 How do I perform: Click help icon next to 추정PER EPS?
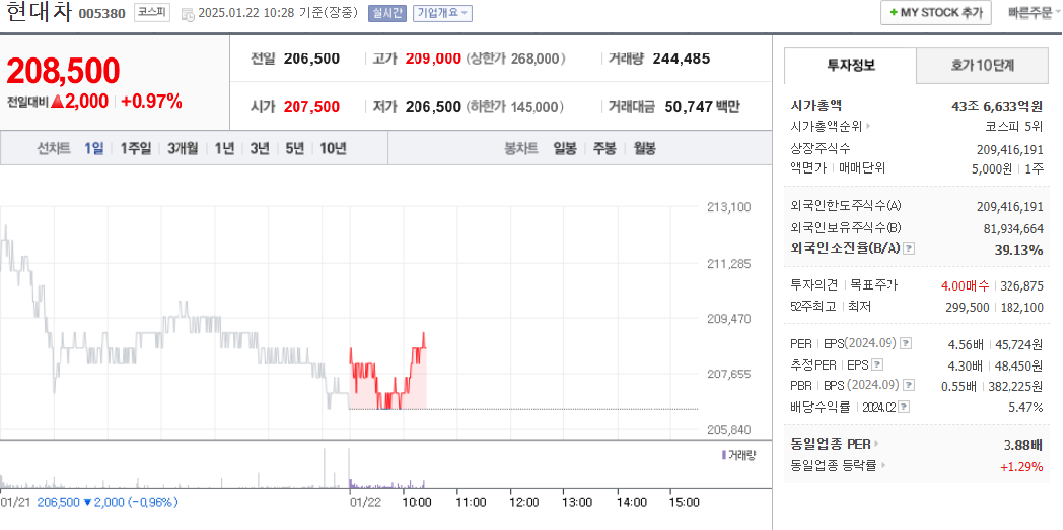877,365
